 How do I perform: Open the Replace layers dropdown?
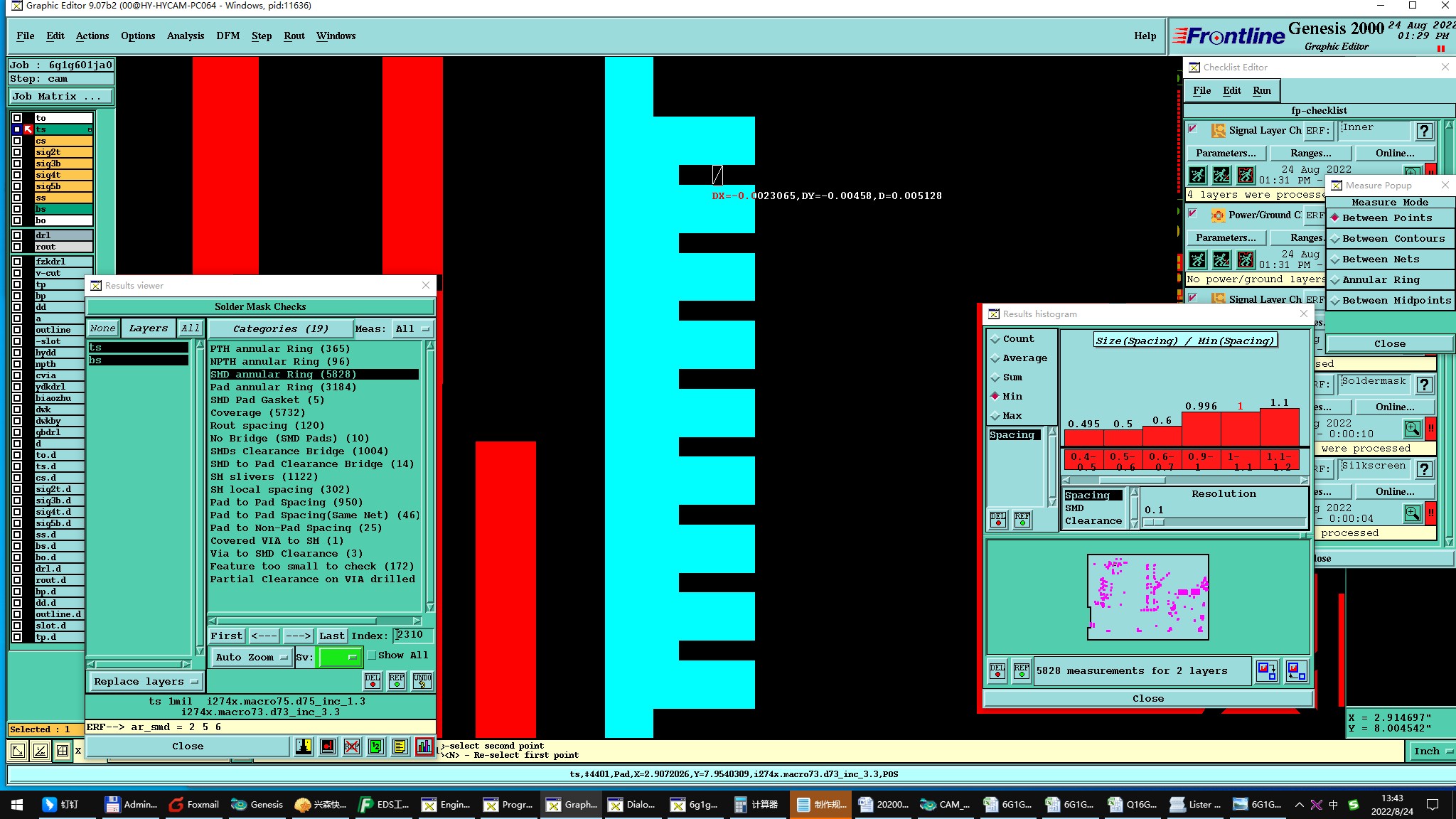coord(146,681)
